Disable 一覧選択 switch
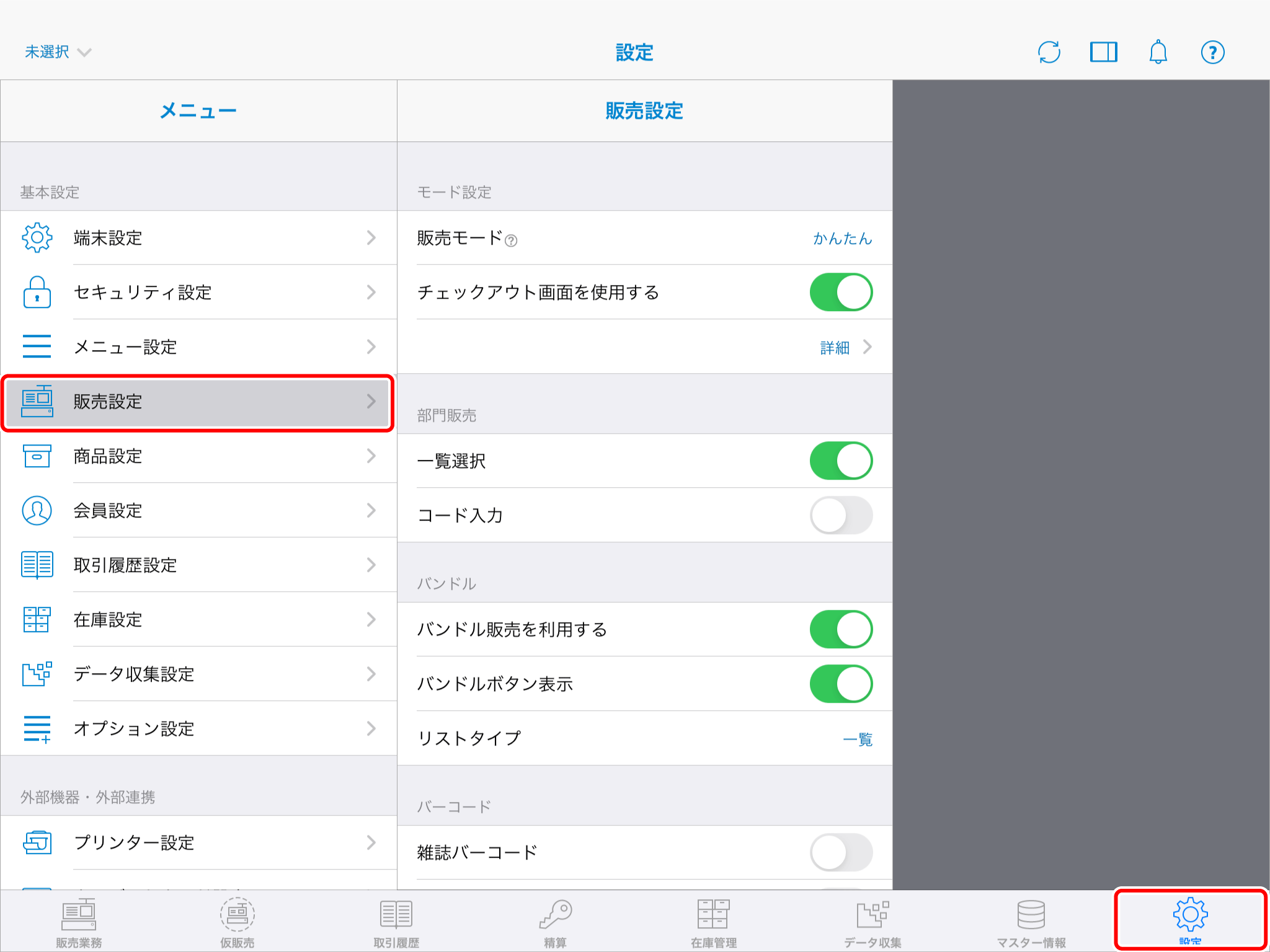The height and width of the screenshot is (952, 1270). point(841,461)
